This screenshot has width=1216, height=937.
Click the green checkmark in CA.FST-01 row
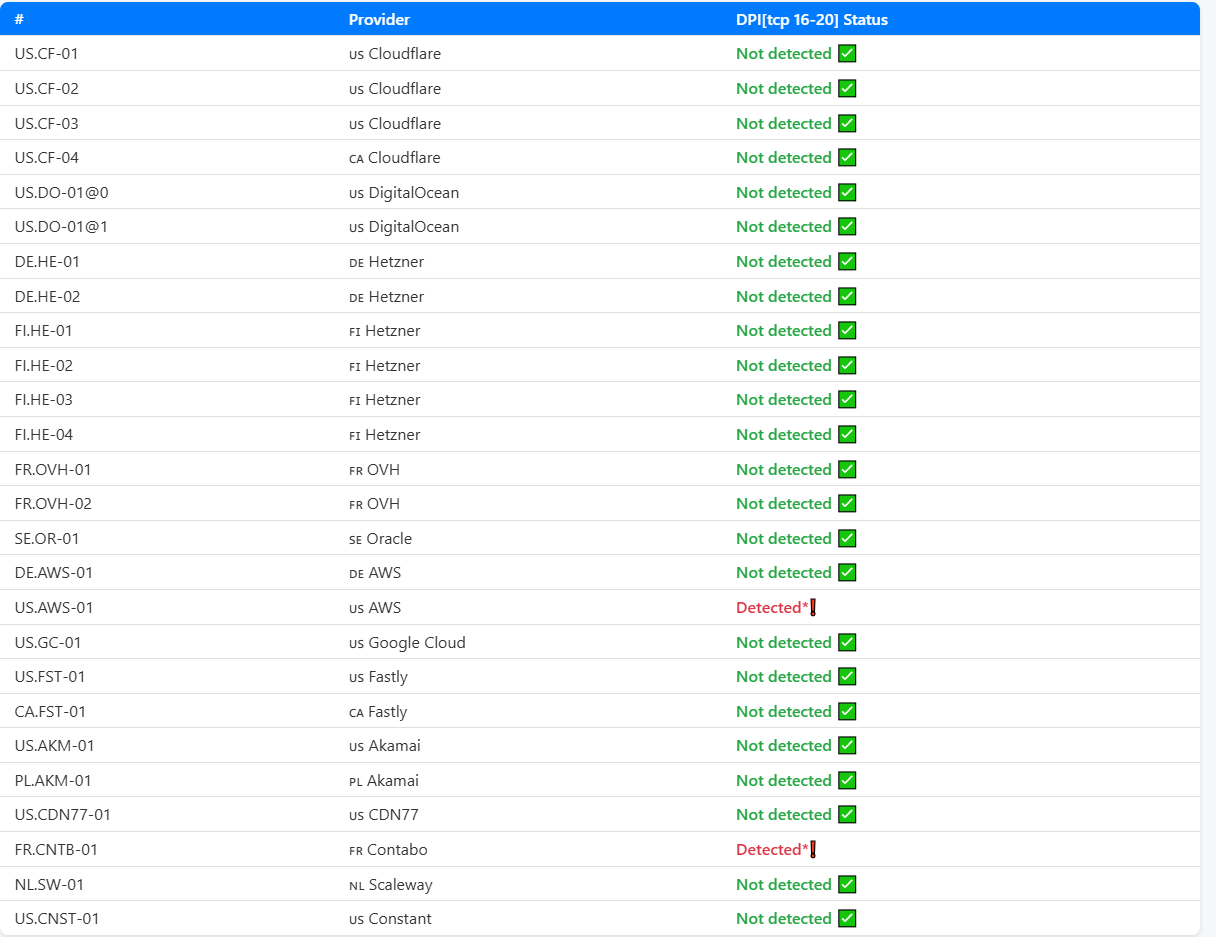coord(847,711)
